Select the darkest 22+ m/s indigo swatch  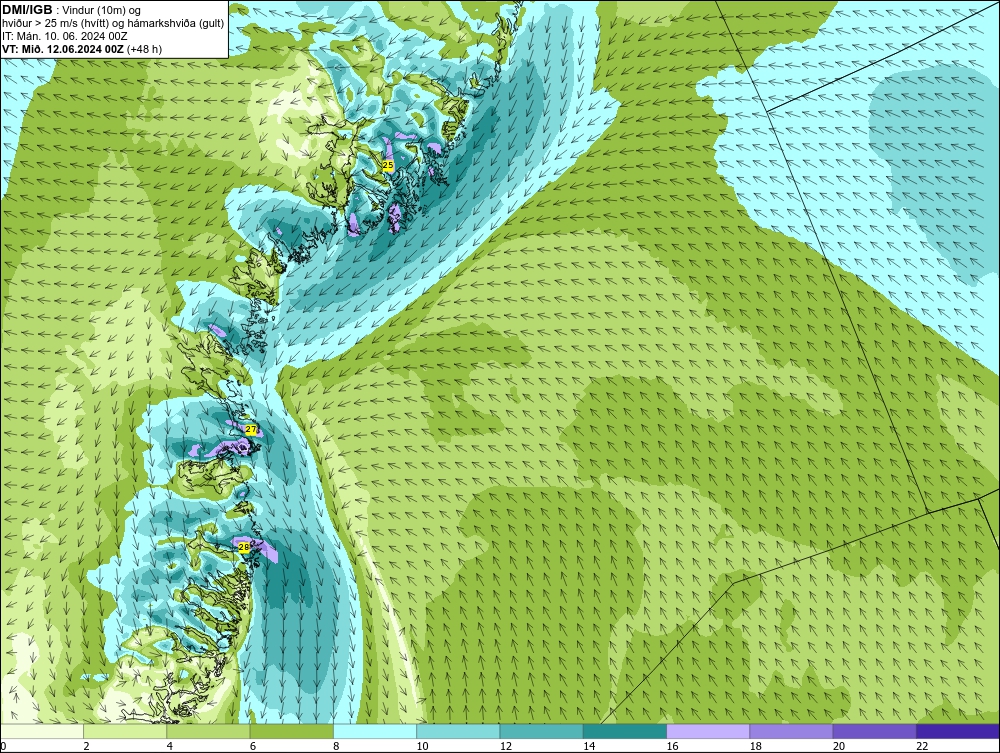tap(957, 731)
